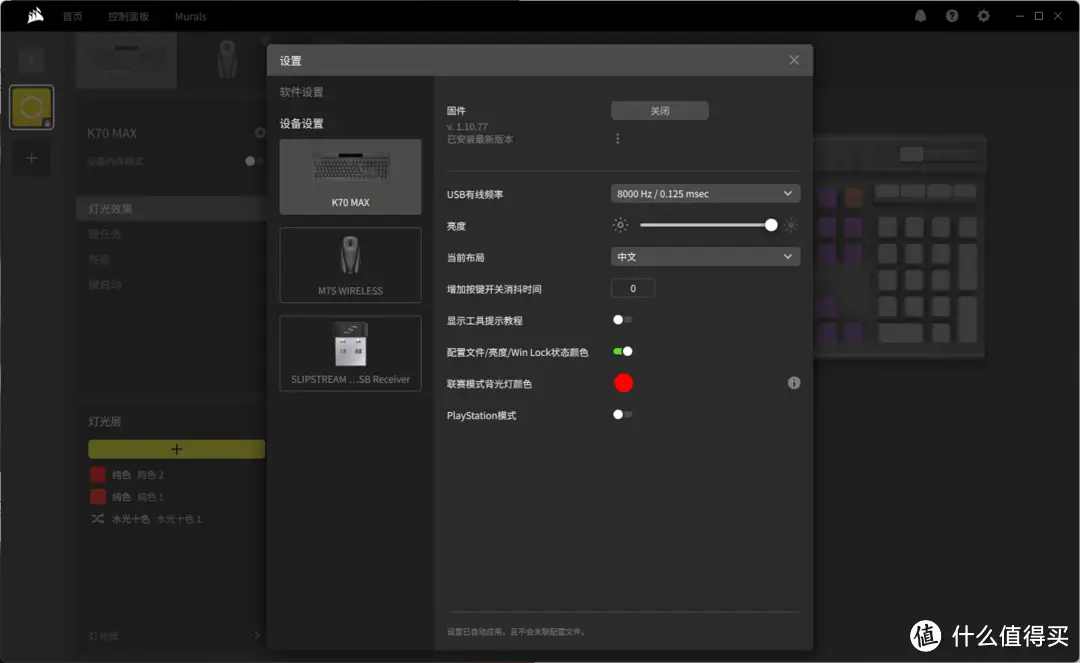1080x663 pixels.
Task: Click the 亮度 brightness slider handle
Action: (771, 225)
